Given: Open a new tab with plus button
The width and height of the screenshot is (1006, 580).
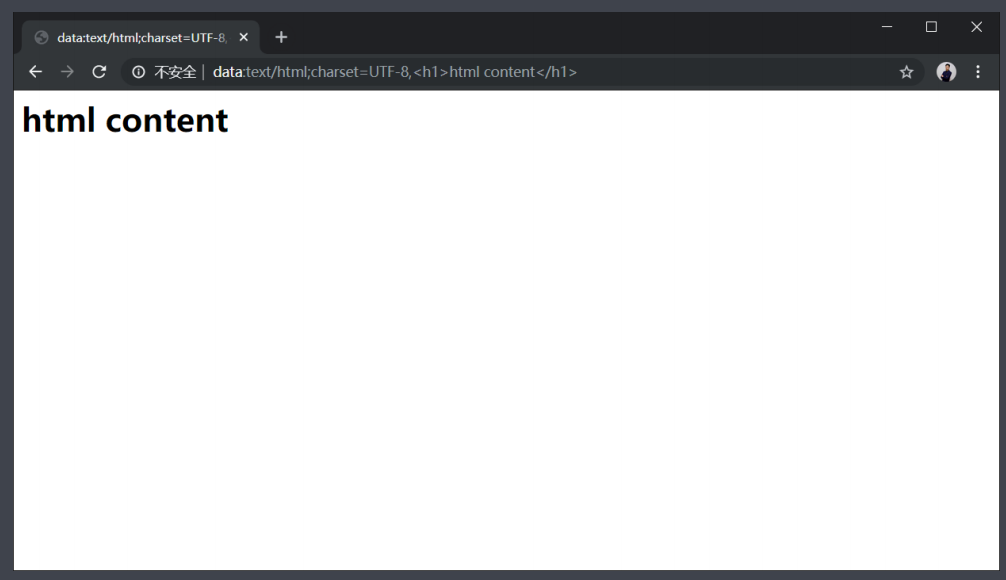Looking at the screenshot, I should point(281,37).
